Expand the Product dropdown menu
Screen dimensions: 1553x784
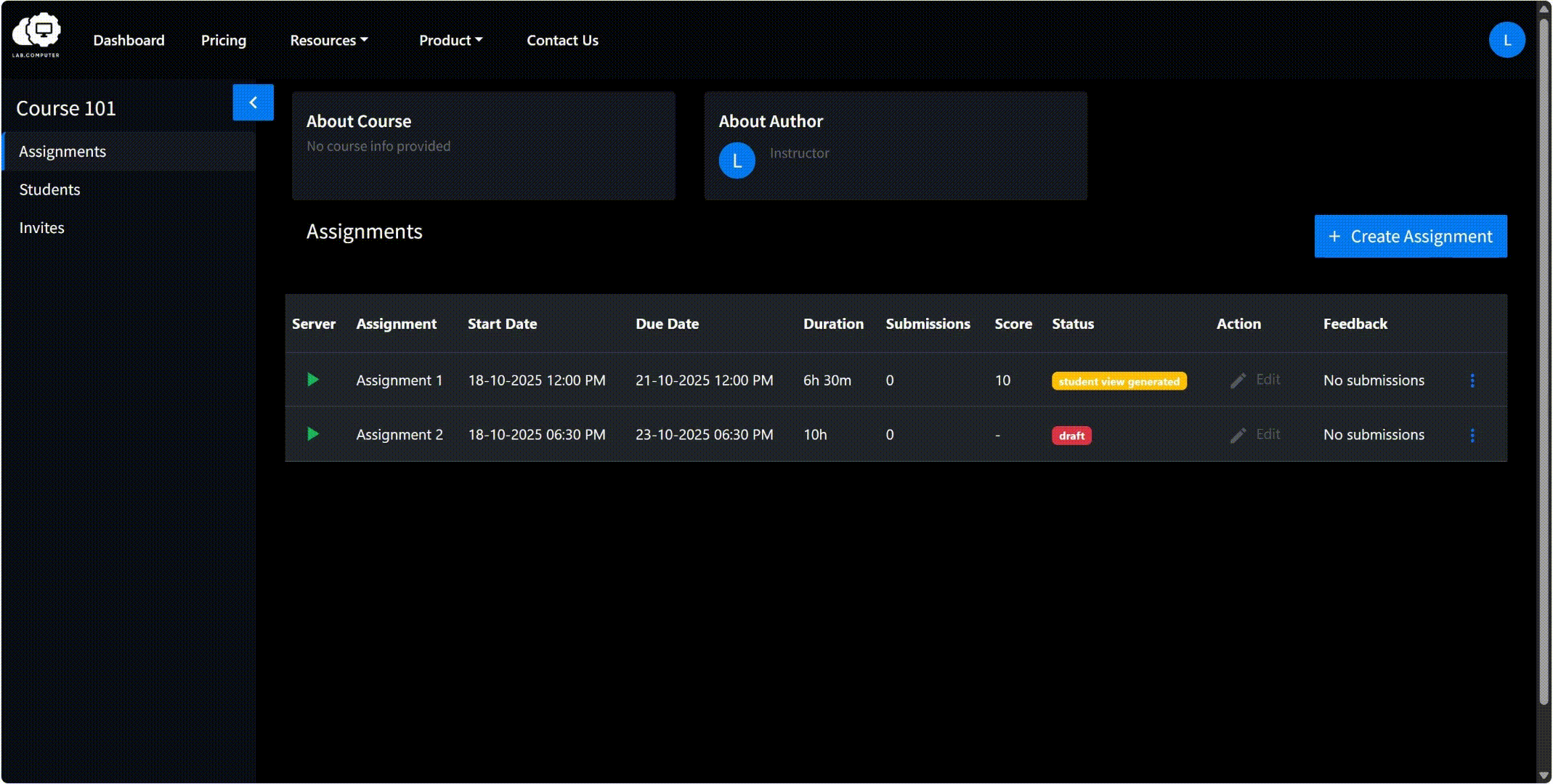450,41
